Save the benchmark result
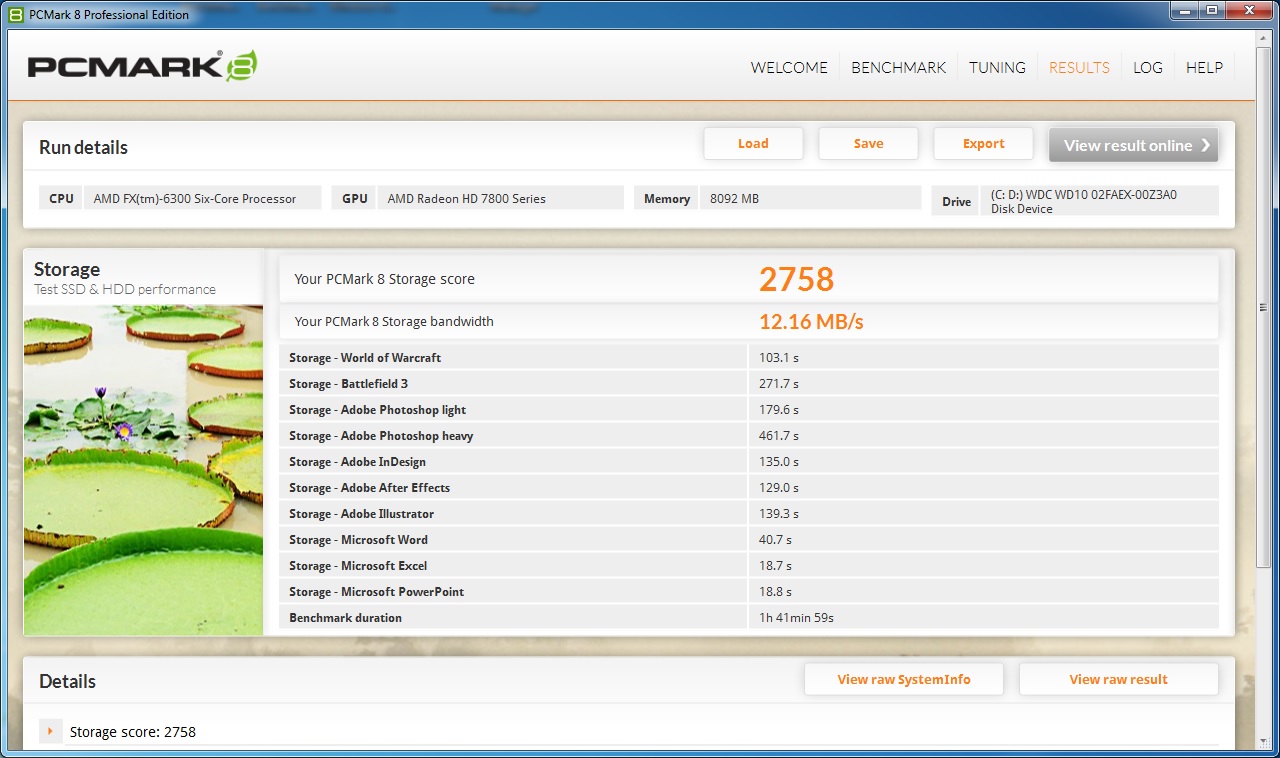Viewport: 1280px width, 758px height. click(x=868, y=144)
